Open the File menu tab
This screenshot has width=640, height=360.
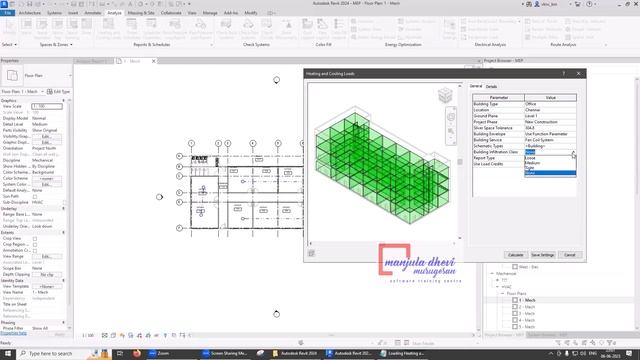(x=8, y=13)
